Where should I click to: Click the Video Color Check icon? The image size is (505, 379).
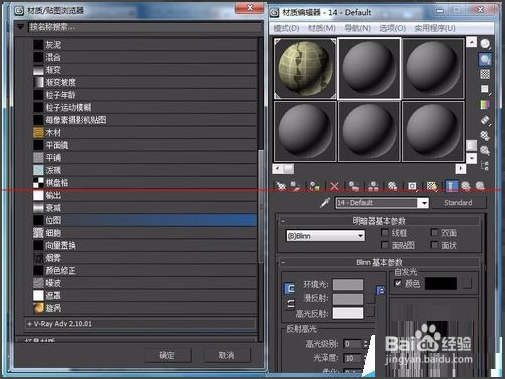point(485,105)
